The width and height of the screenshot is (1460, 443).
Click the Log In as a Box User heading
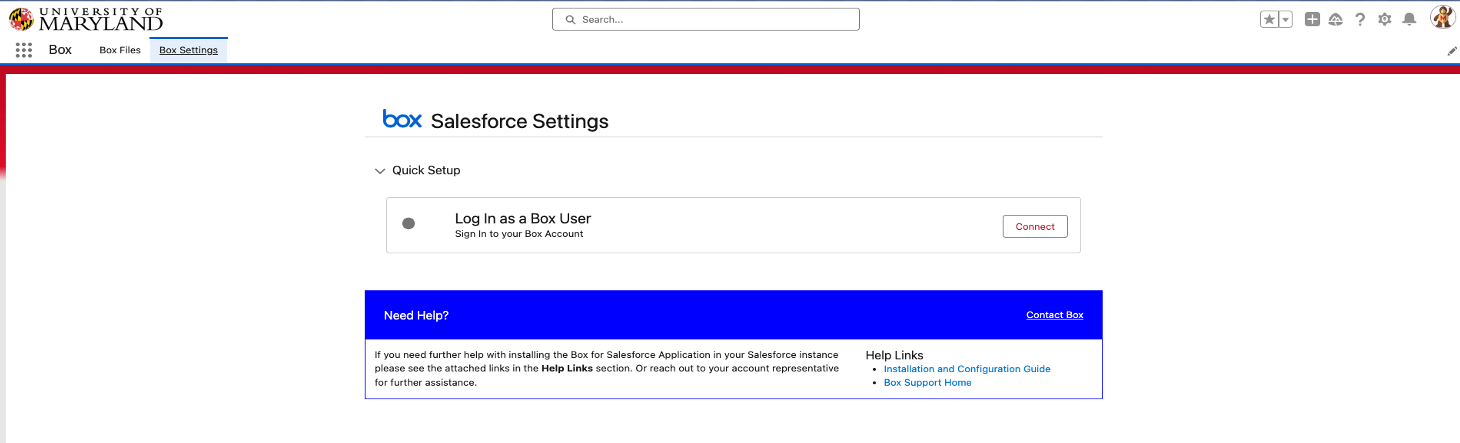(523, 218)
